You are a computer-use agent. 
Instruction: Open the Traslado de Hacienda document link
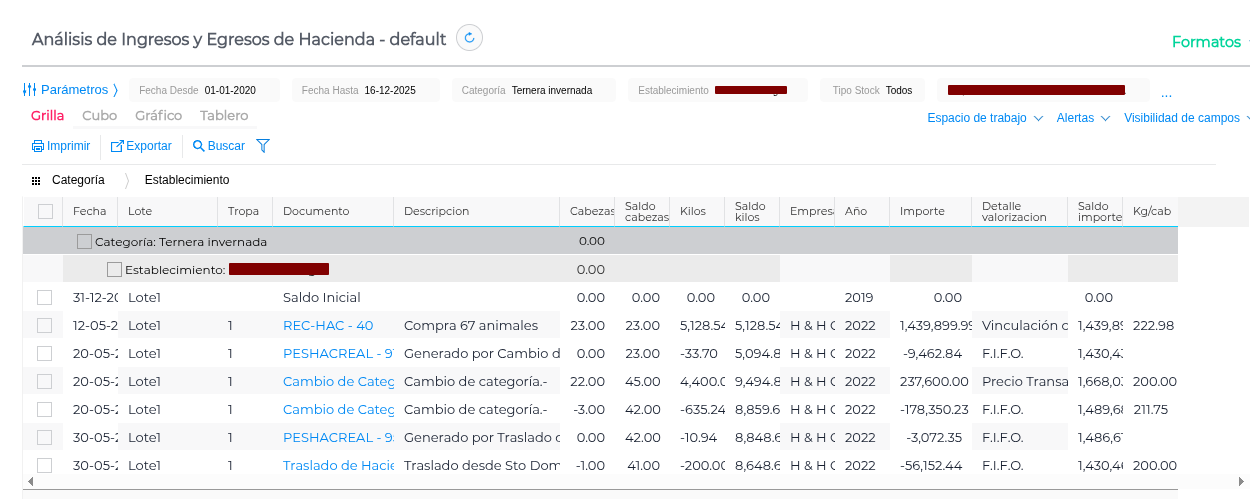coord(338,465)
